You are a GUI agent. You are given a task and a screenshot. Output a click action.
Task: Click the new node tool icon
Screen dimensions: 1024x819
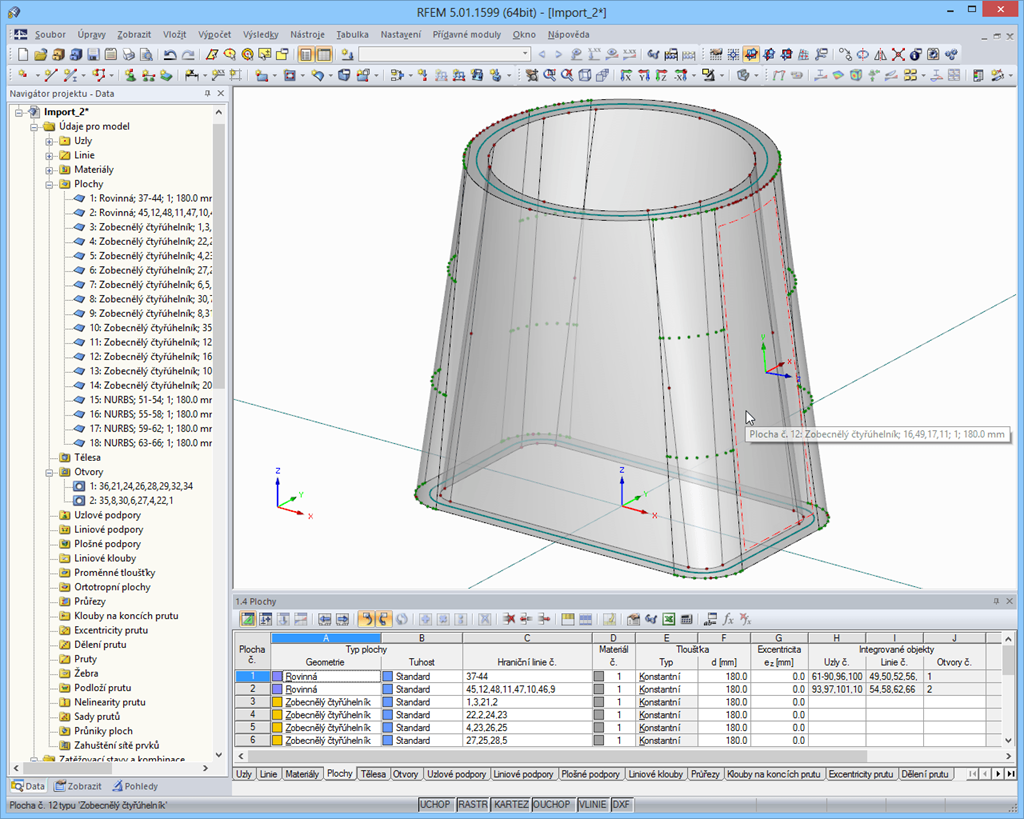[x=24, y=75]
